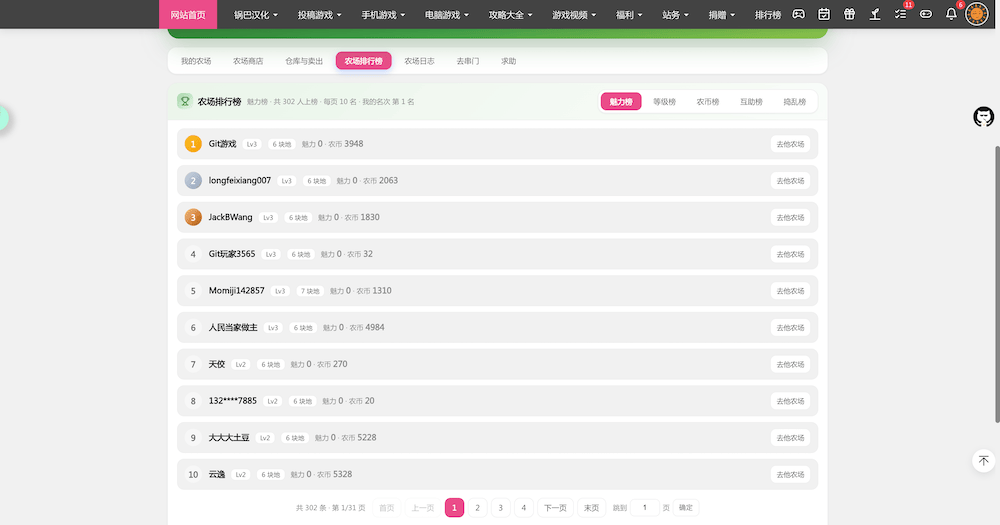Switch to the 农币榜 ranking filter

tap(707, 101)
